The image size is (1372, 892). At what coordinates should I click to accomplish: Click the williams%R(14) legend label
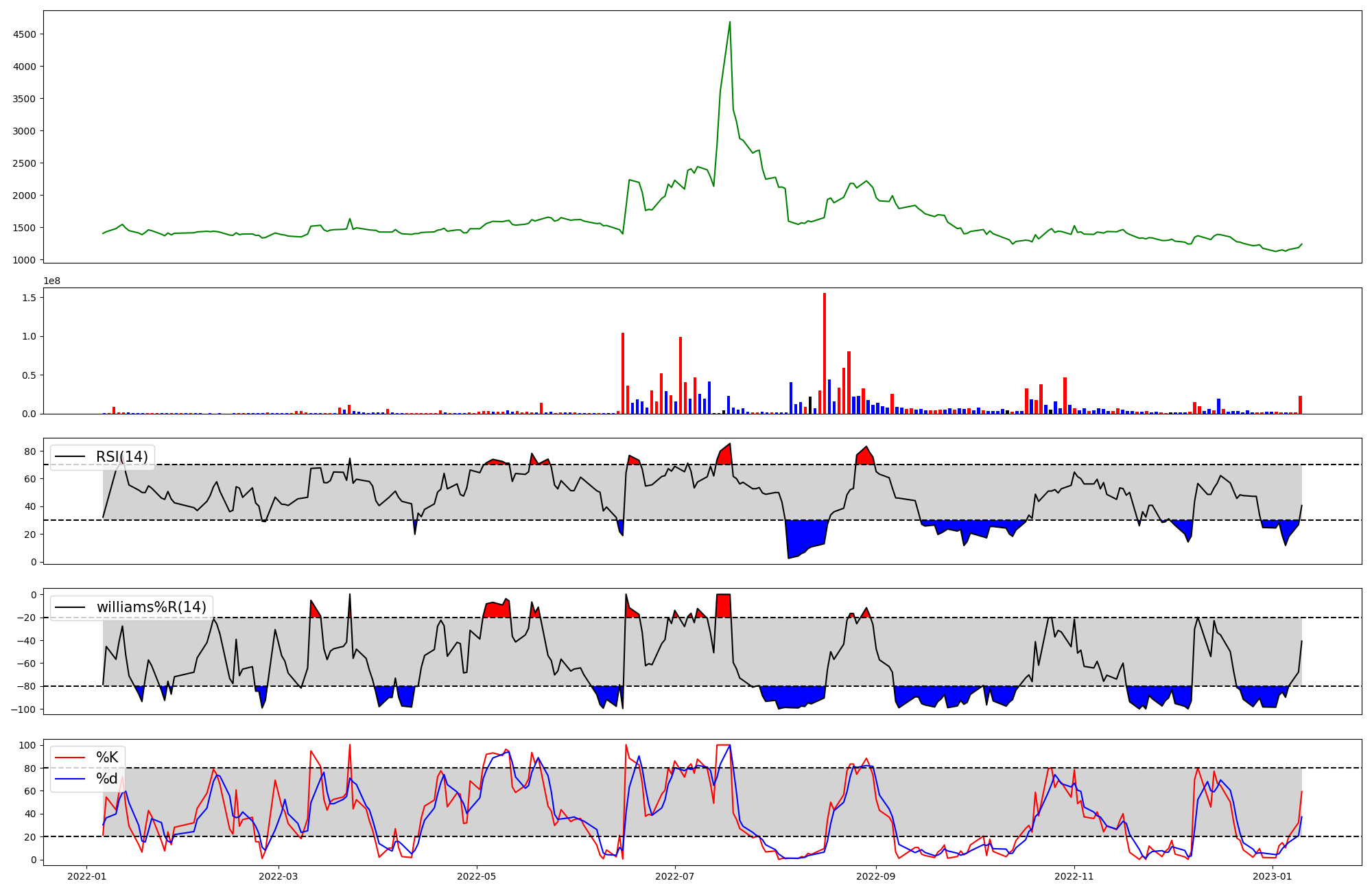(x=151, y=607)
